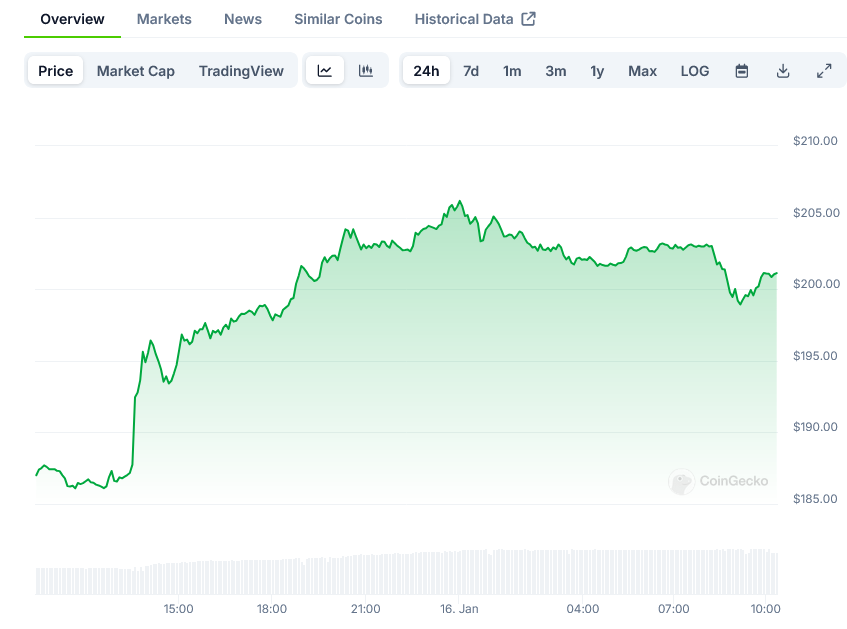Switch to line chart view icon
The image size is (847, 629).
tap(325, 71)
